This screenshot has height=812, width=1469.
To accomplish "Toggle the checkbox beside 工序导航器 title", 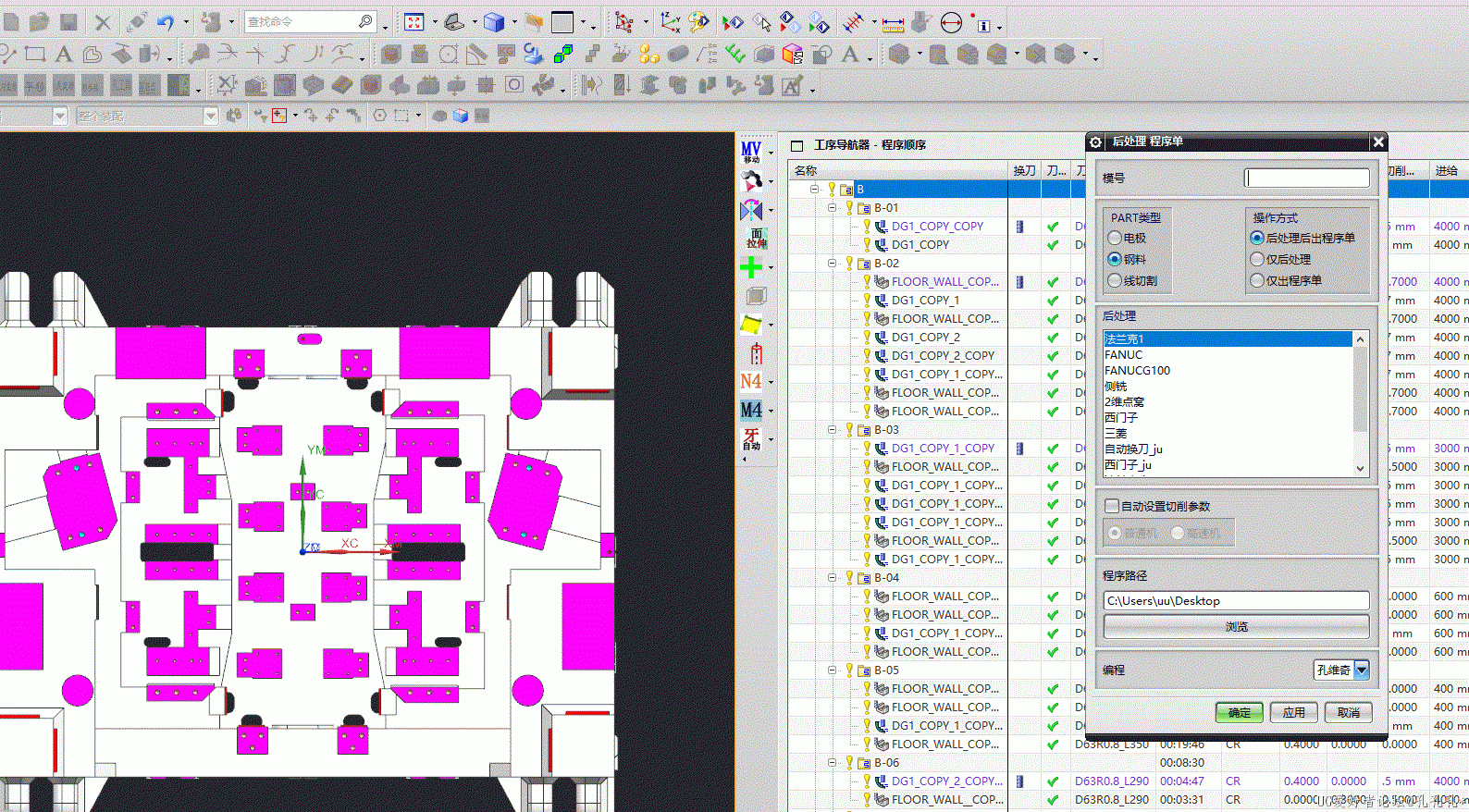I will click(x=796, y=145).
